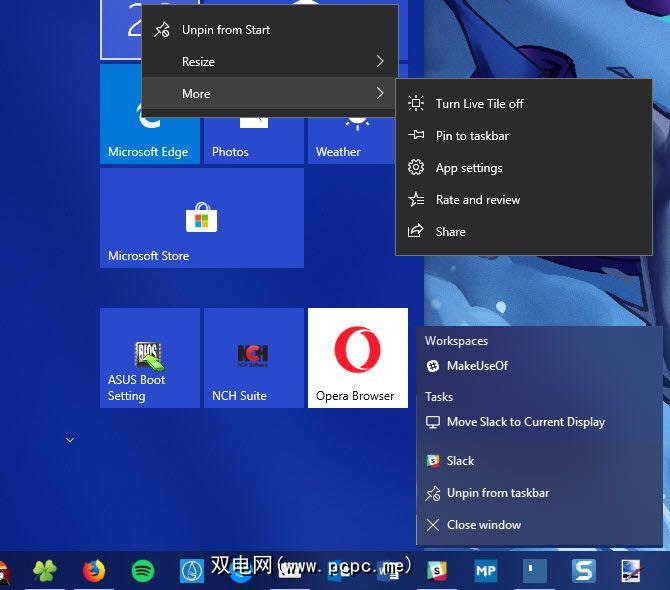
Task: Click Move Slack to Current Display
Action: pos(525,422)
